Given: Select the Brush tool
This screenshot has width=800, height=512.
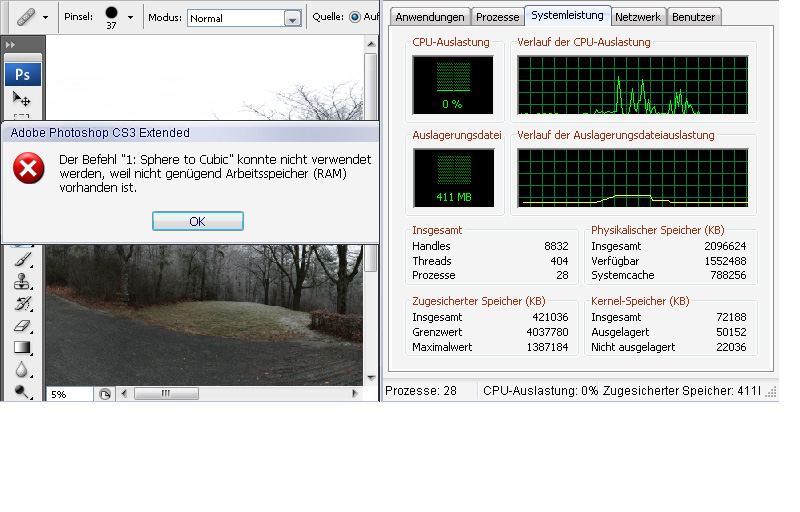Looking at the screenshot, I should pos(22,259).
